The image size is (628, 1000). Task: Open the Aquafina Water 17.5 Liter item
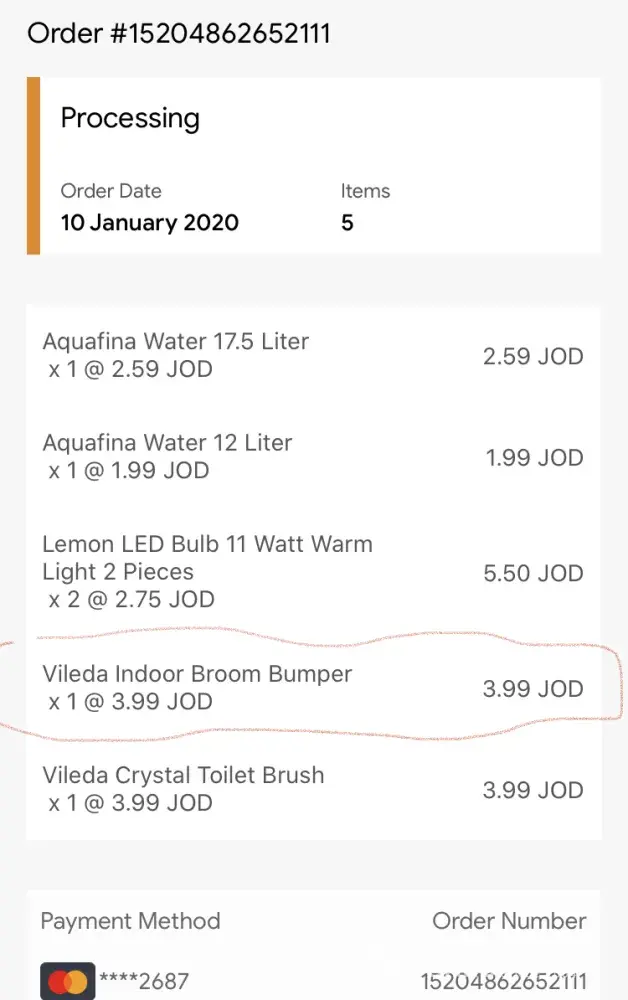point(176,341)
